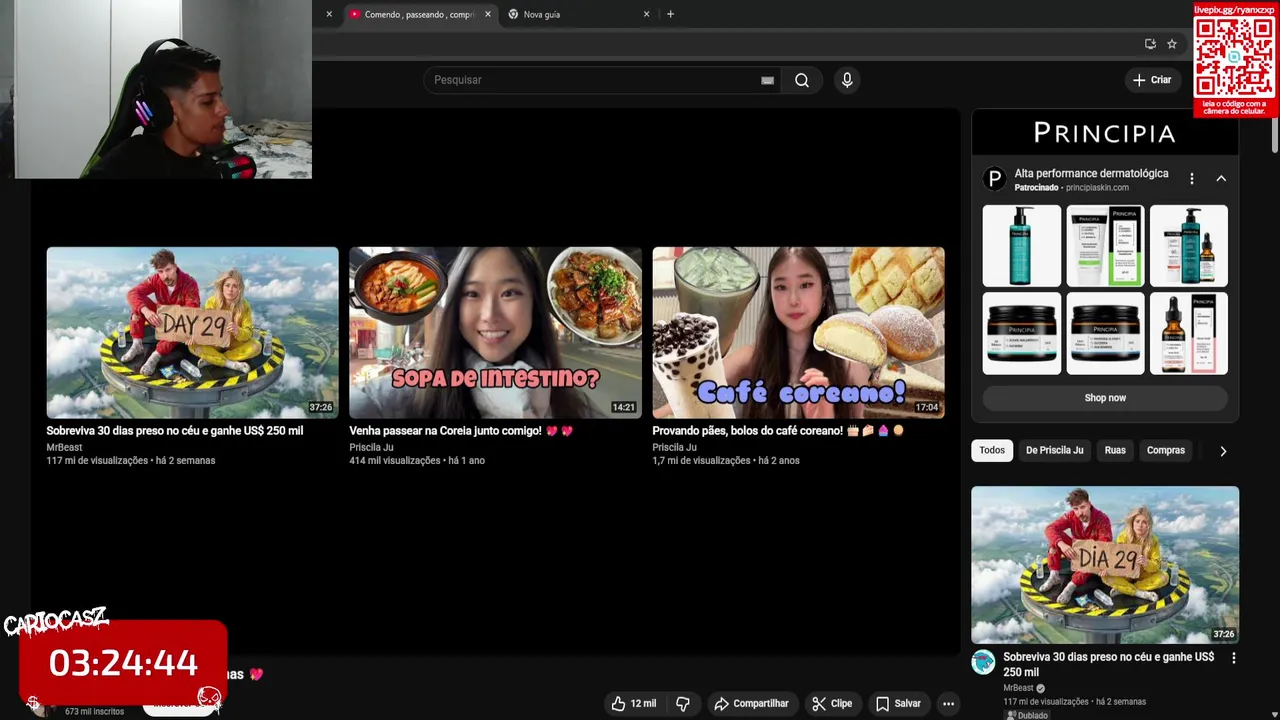The image size is (1280, 720).
Task: Close the Comendo, passeando tab
Action: tap(488, 14)
